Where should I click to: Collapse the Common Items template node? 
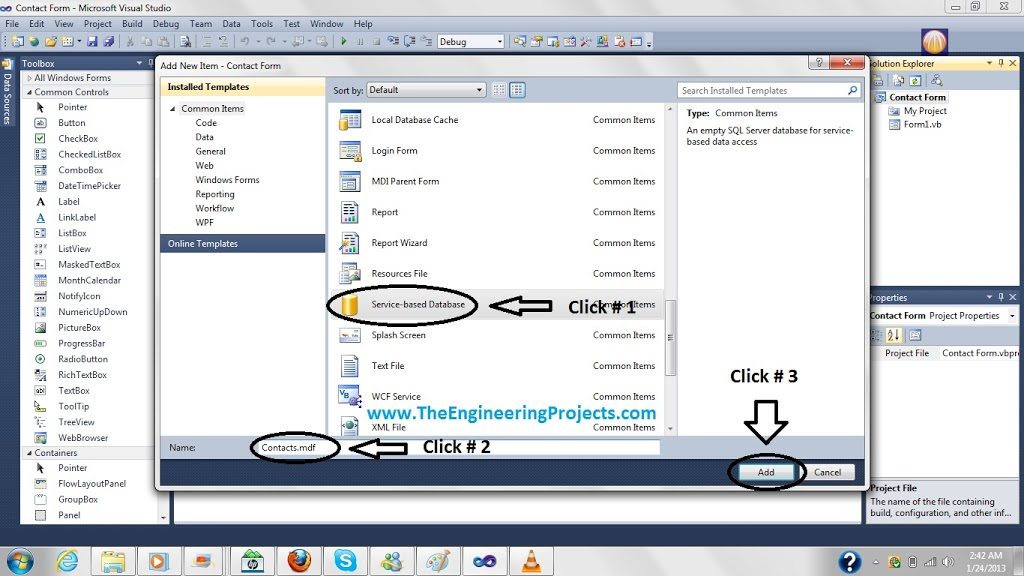pos(173,108)
